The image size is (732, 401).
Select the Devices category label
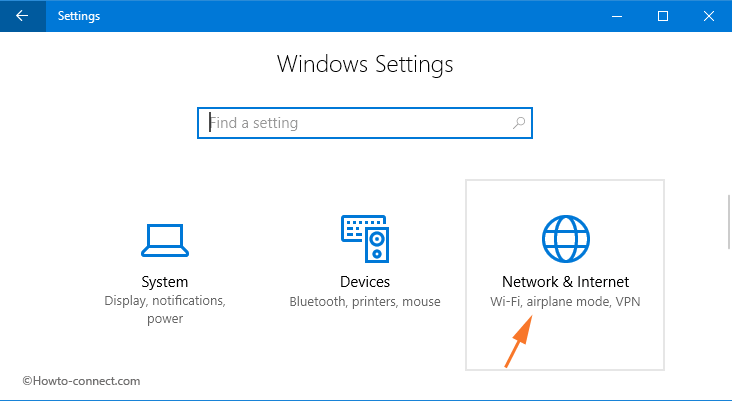[x=365, y=281]
